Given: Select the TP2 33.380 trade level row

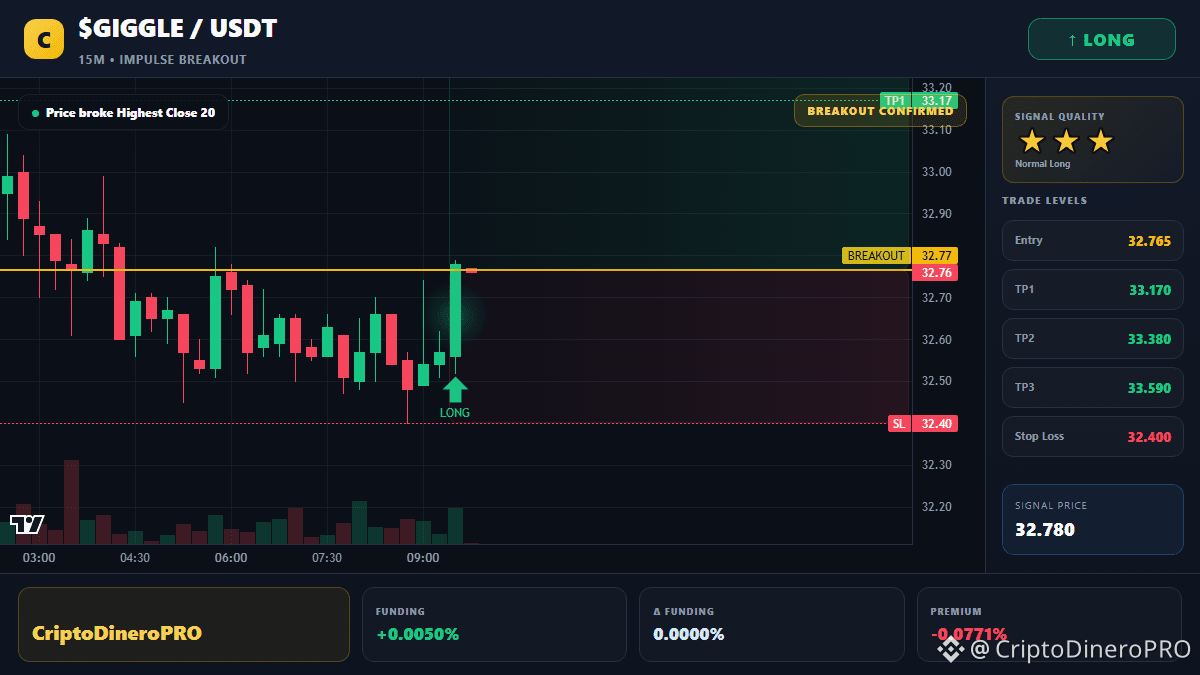Looking at the screenshot, I should pos(1092,338).
